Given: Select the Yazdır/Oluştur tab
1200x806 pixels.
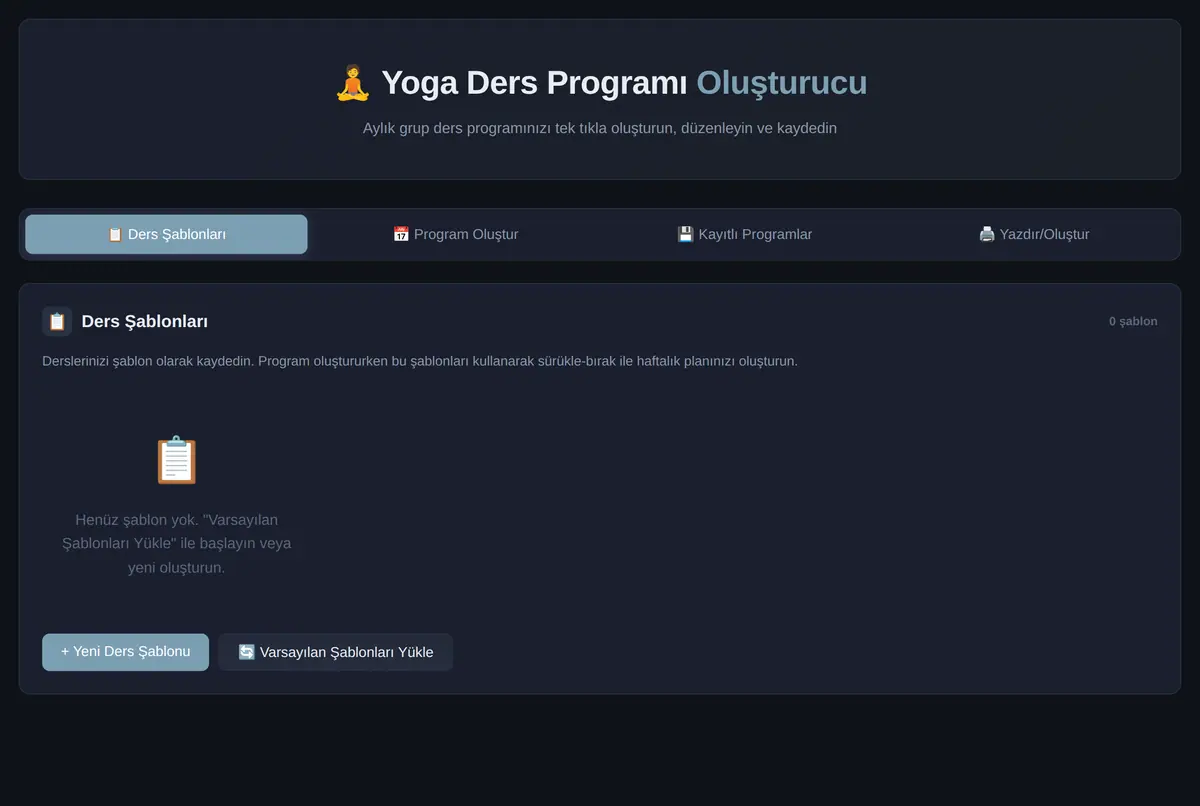Looking at the screenshot, I should (x=1033, y=234).
